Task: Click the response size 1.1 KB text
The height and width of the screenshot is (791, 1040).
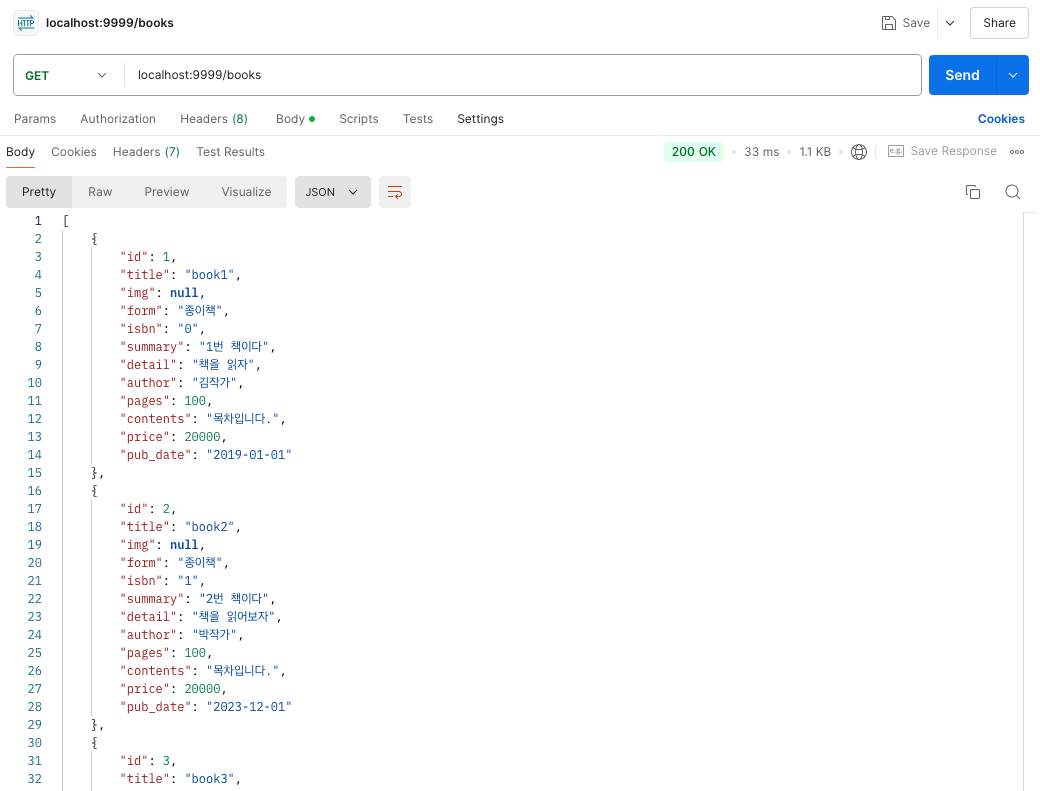Action: pyautogui.click(x=815, y=152)
